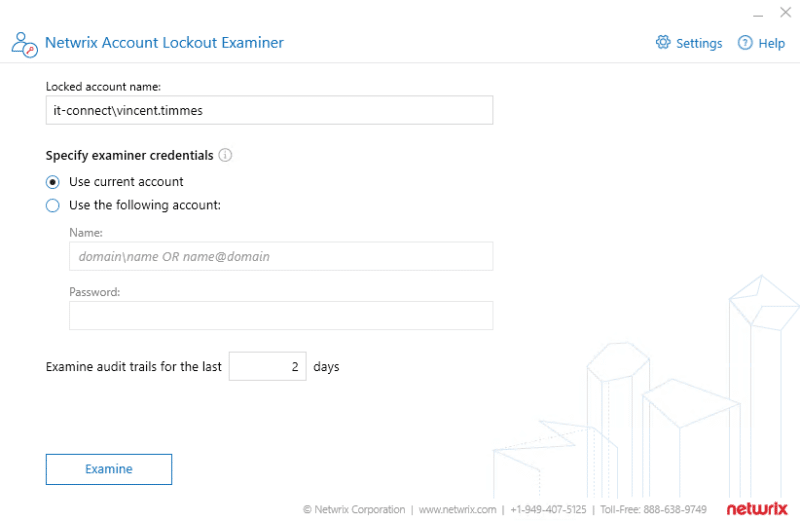Screen dimensions: 800x522
Task: Click the +1-949-407-5125 phone number
Action: coord(548,510)
